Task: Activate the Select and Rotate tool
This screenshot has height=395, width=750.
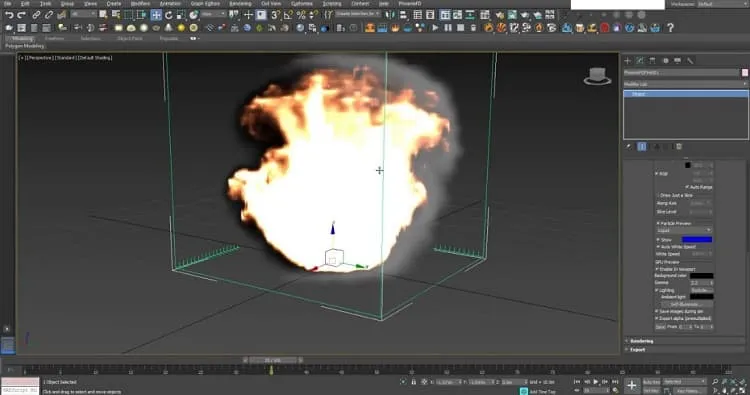Action: tap(168, 15)
